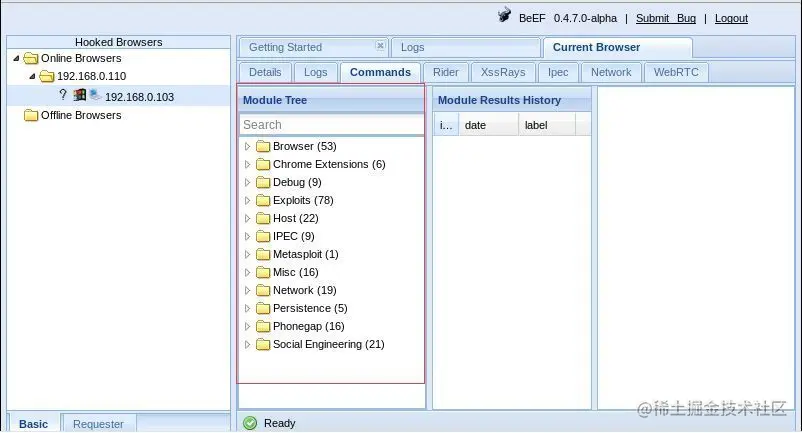Expand the Persistence (5) module folder
The image size is (802, 433).
coord(248,309)
